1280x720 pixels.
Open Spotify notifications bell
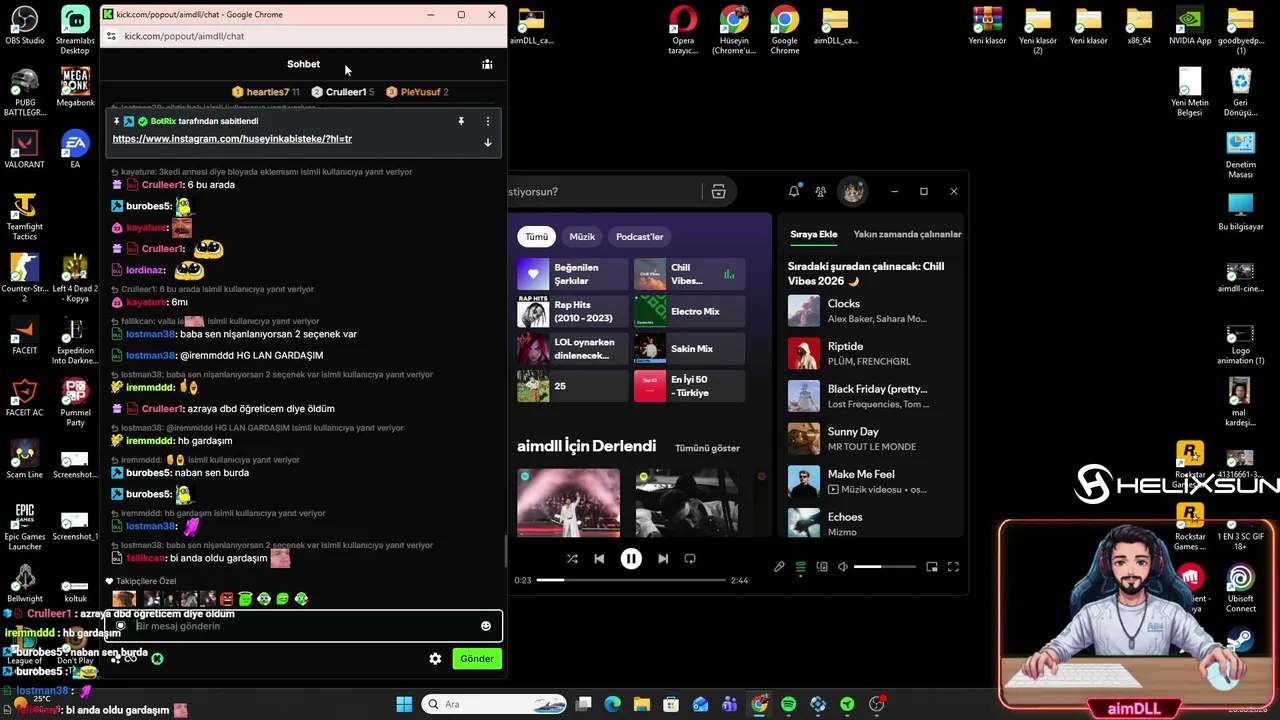[x=794, y=191]
